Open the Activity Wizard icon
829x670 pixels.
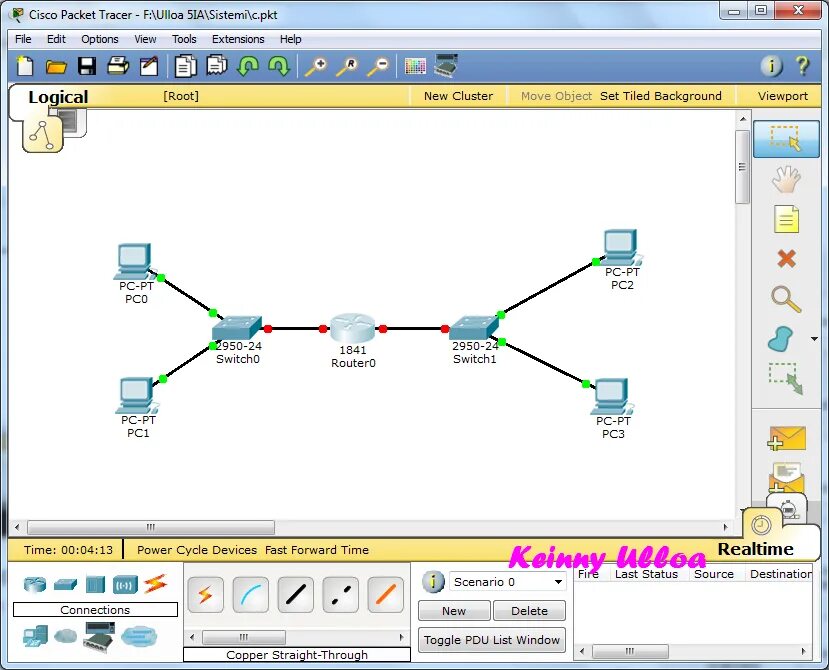149,66
